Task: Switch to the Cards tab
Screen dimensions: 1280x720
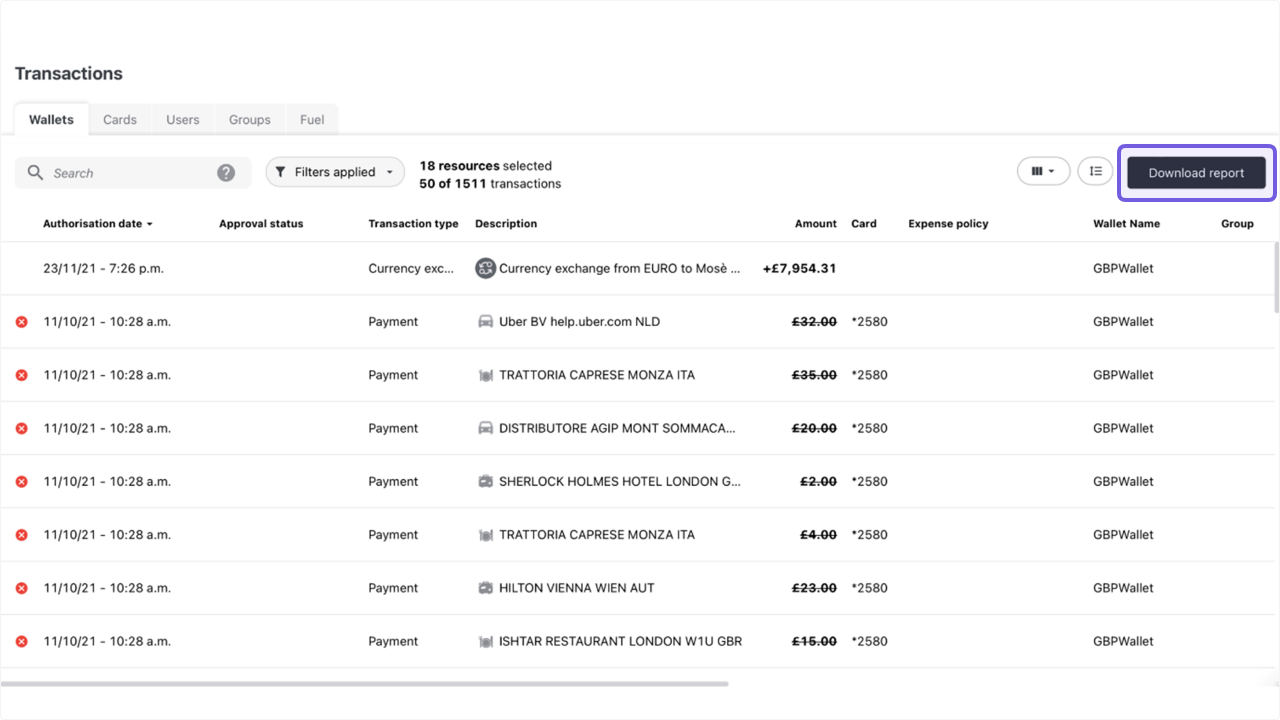Action: (120, 119)
